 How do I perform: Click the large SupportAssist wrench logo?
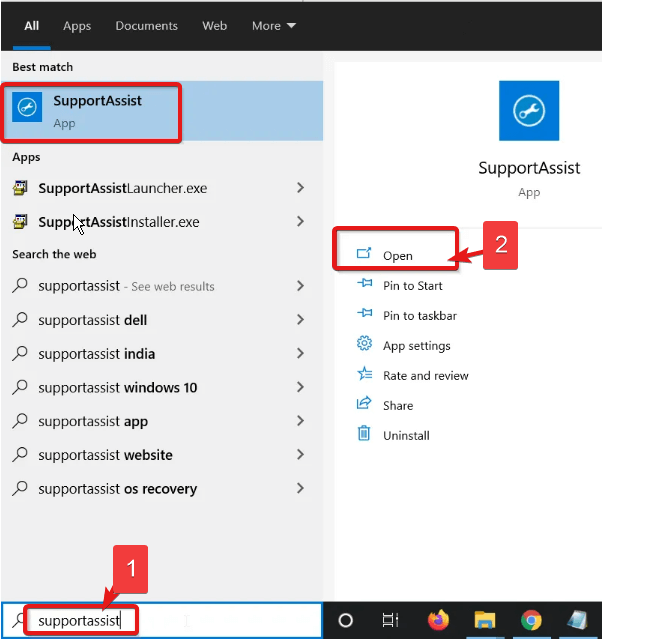coord(529,111)
